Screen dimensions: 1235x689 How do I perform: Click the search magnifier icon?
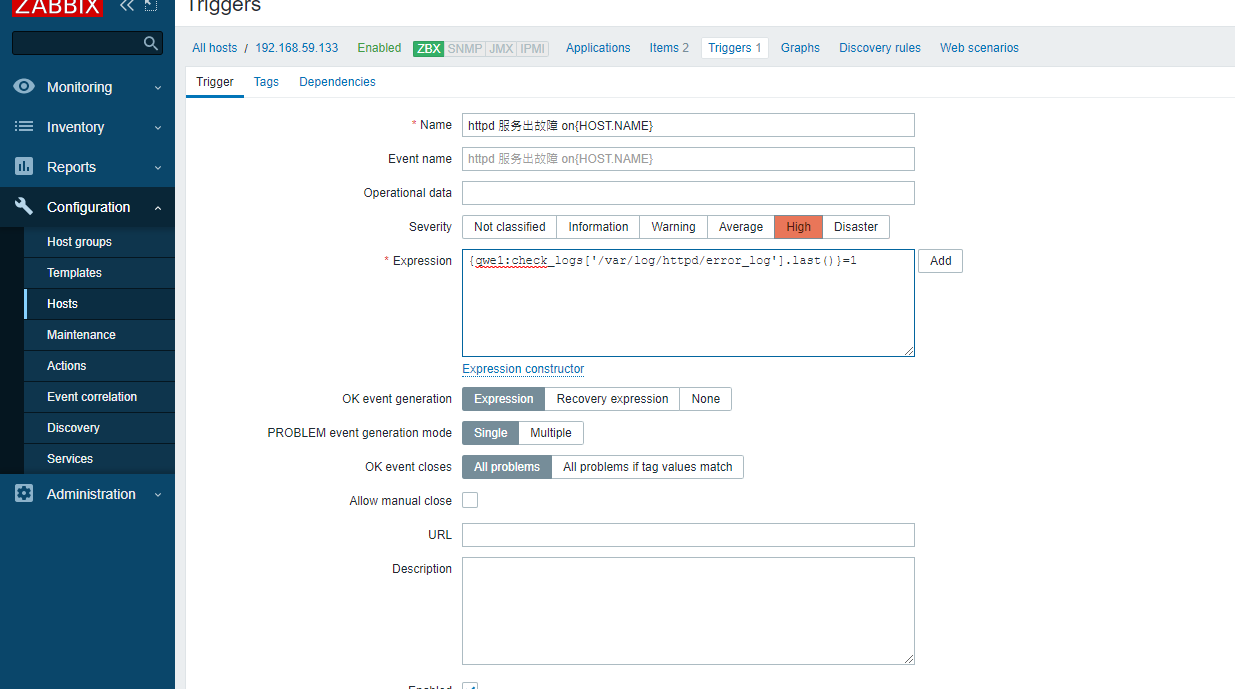point(151,43)
